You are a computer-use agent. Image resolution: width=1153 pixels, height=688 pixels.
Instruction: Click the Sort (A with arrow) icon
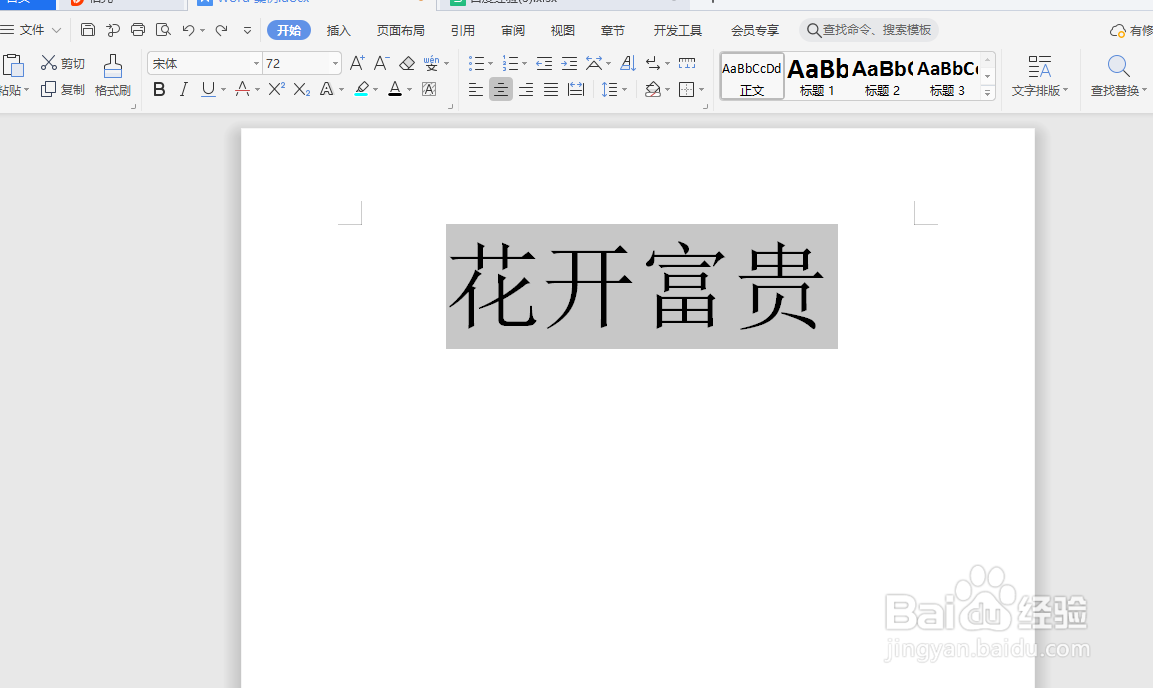click(x=627, y=63)
